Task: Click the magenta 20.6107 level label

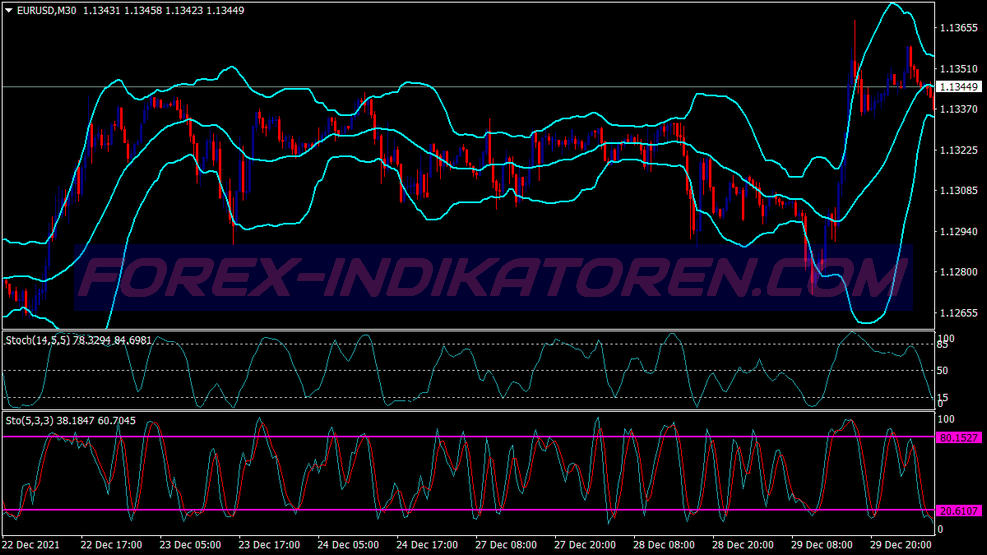Action: tap(960, 511)
